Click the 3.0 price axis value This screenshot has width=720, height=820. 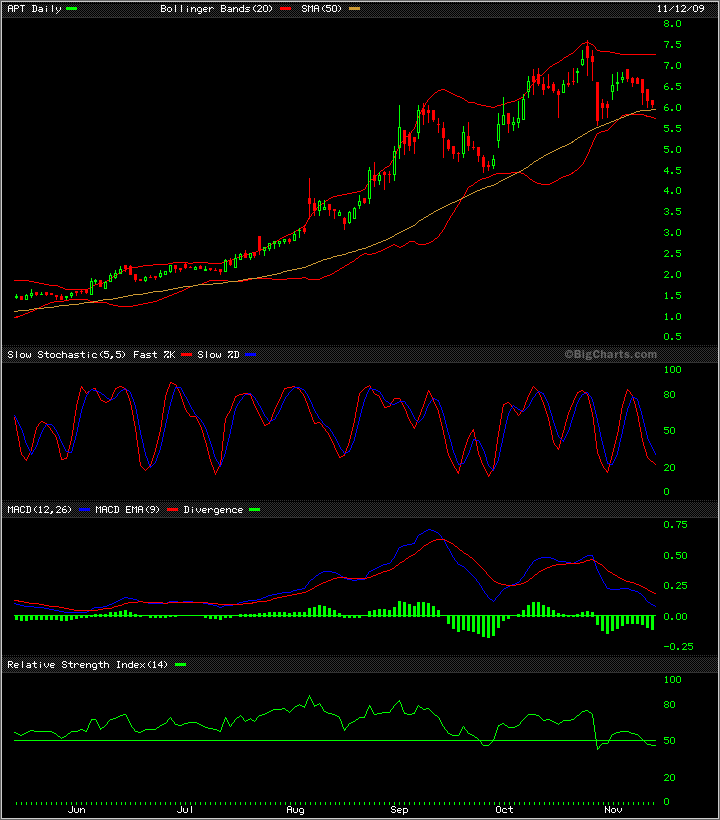coord(672,233)
